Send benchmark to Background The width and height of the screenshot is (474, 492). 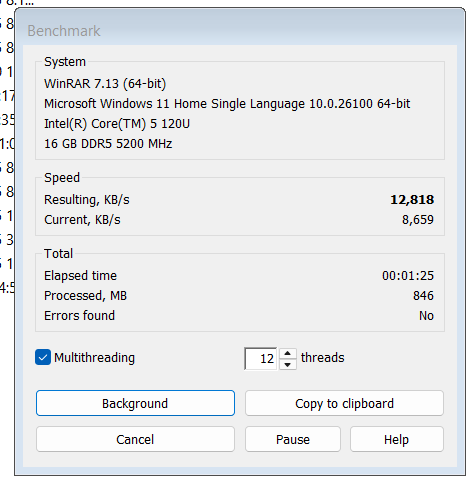click(135, 403)
